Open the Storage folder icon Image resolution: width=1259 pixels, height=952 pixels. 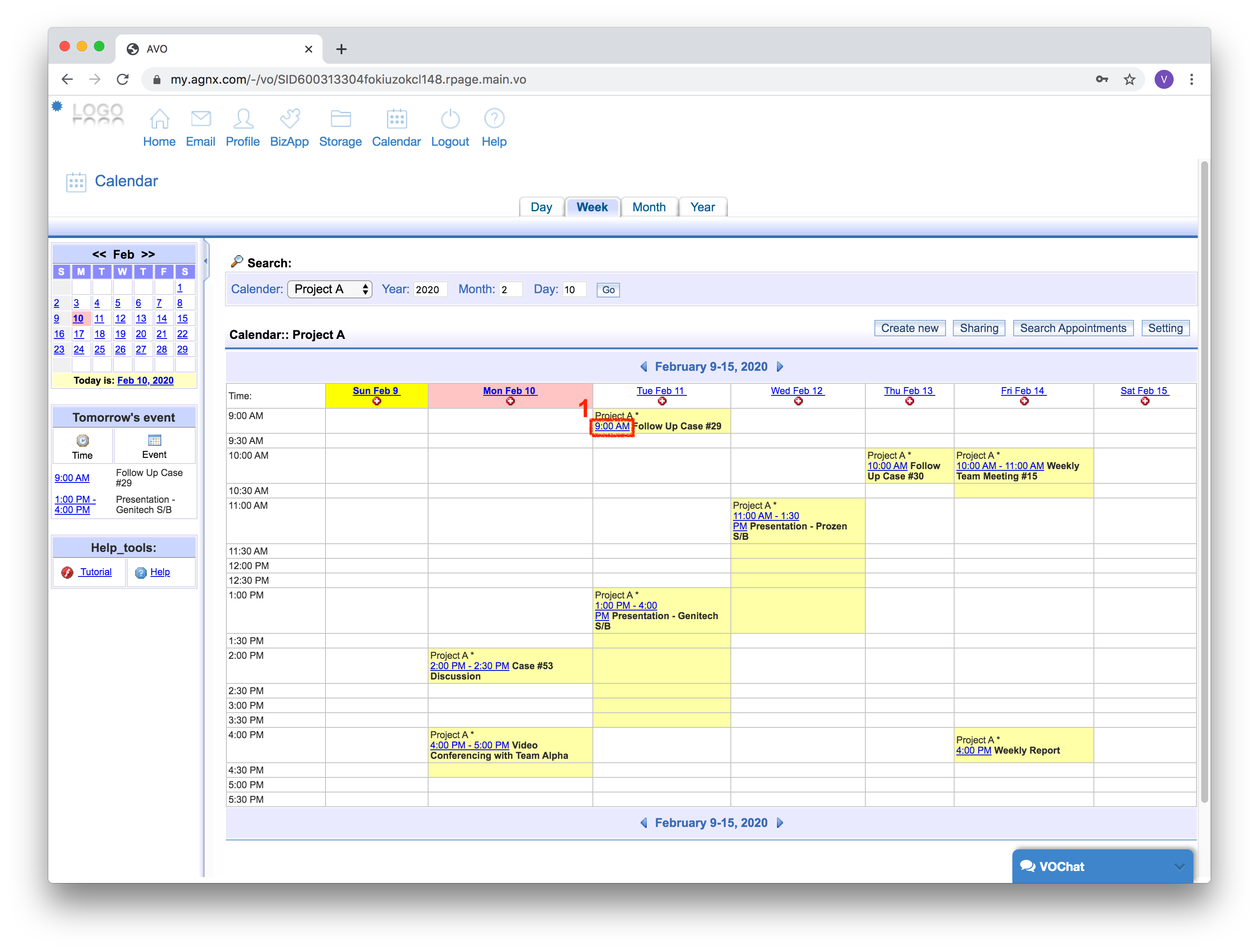[x=340, y=119]
